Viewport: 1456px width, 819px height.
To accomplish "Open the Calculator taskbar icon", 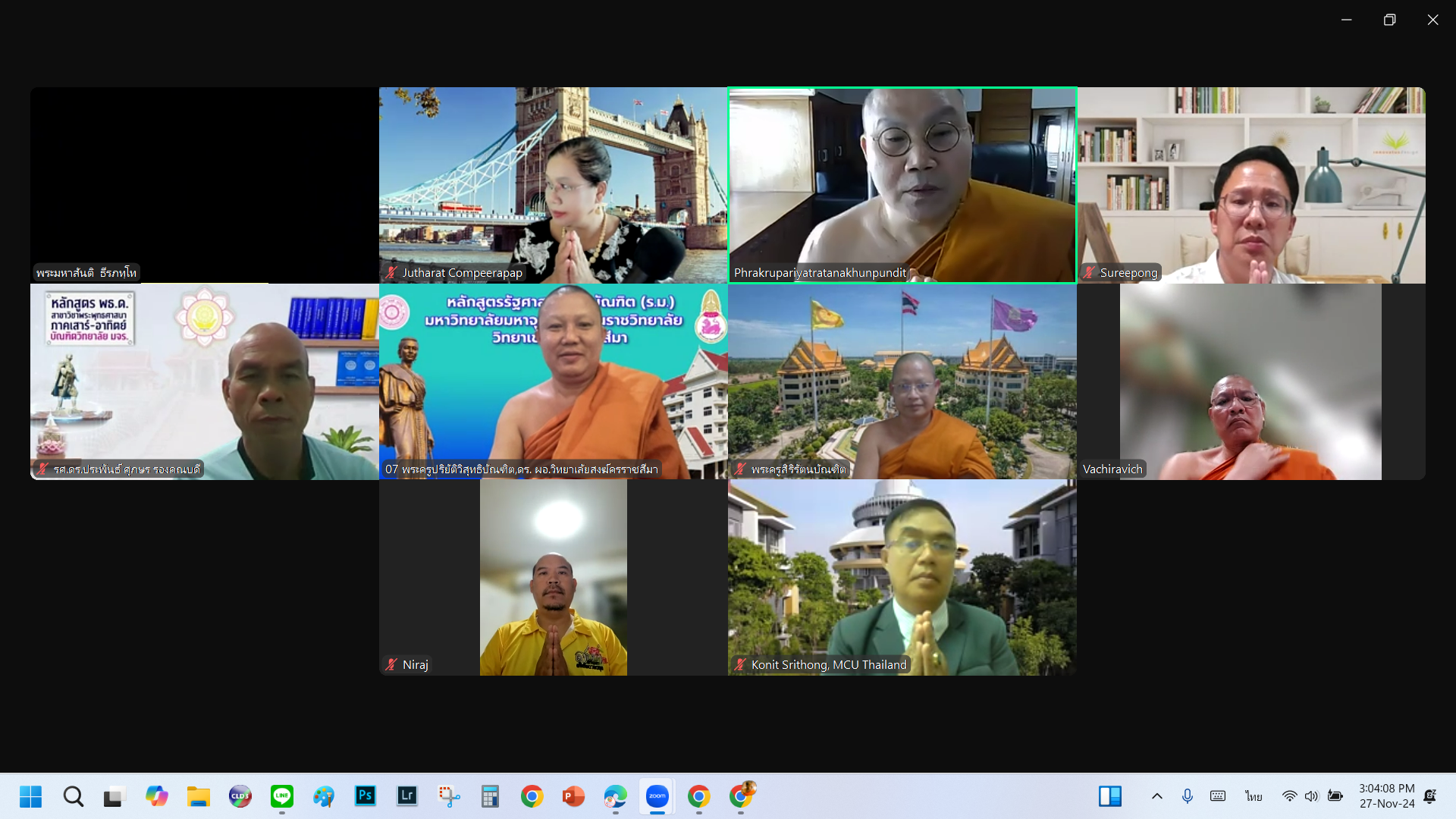I will (x=490, y=796).
